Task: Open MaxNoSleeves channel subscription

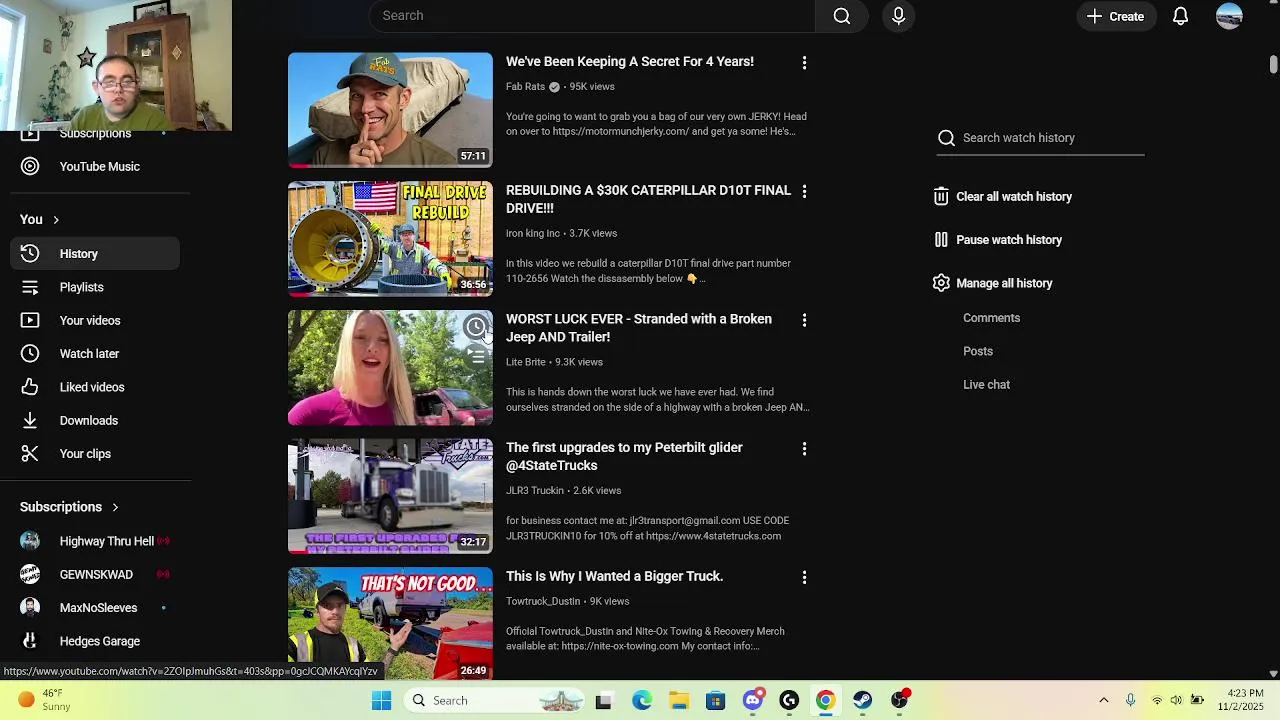Action: point(95,608)
